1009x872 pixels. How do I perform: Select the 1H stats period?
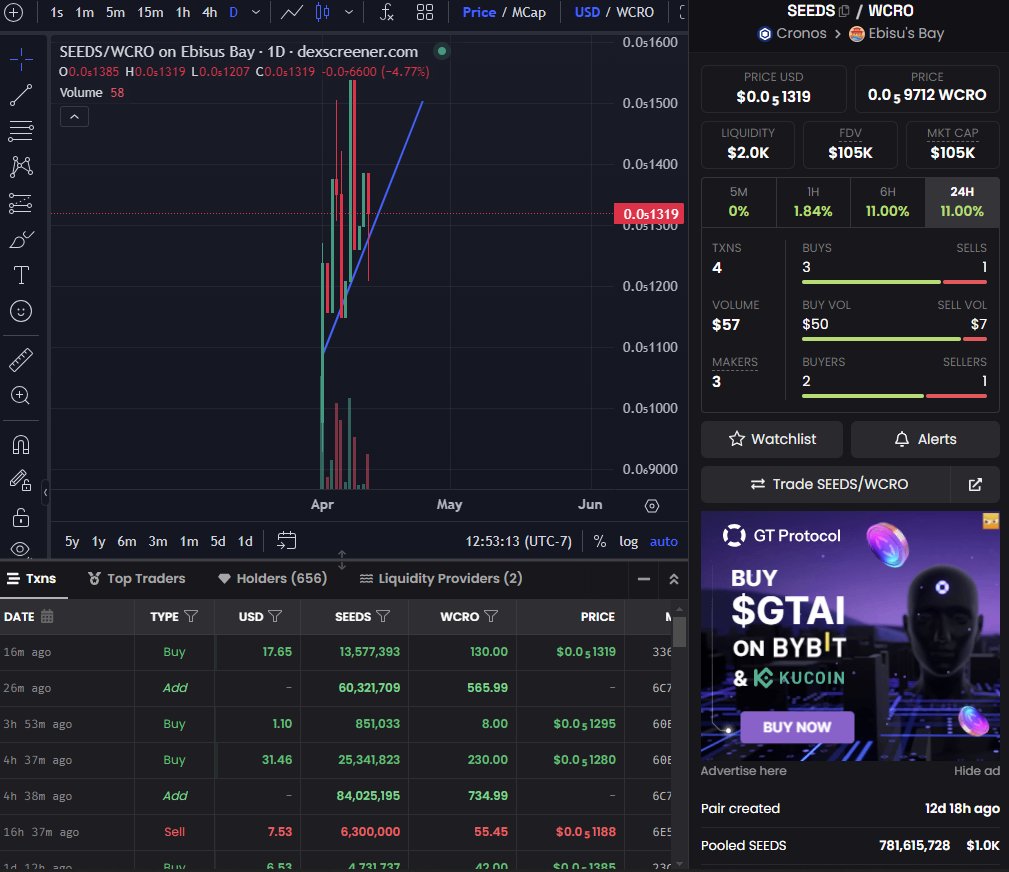click(813, 202)
